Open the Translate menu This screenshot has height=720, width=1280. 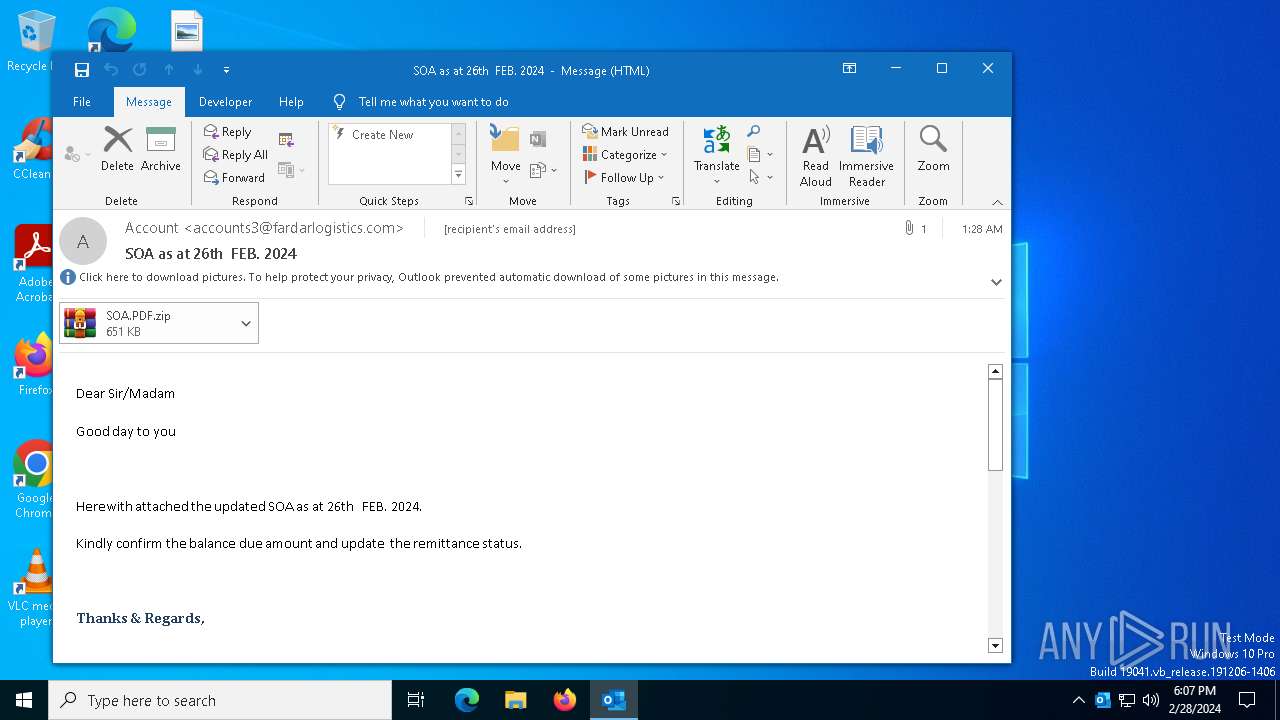point(716,155)
